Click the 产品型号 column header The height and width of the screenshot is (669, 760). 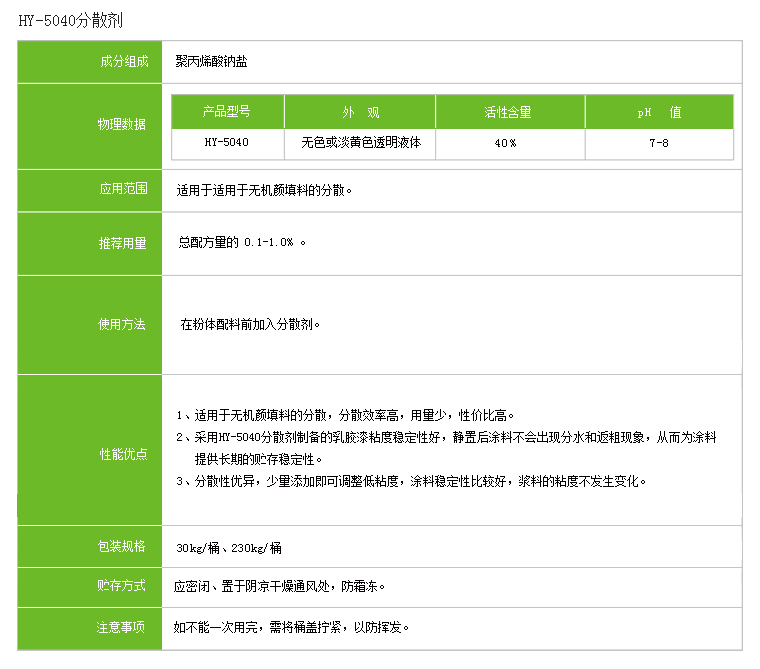227,112
